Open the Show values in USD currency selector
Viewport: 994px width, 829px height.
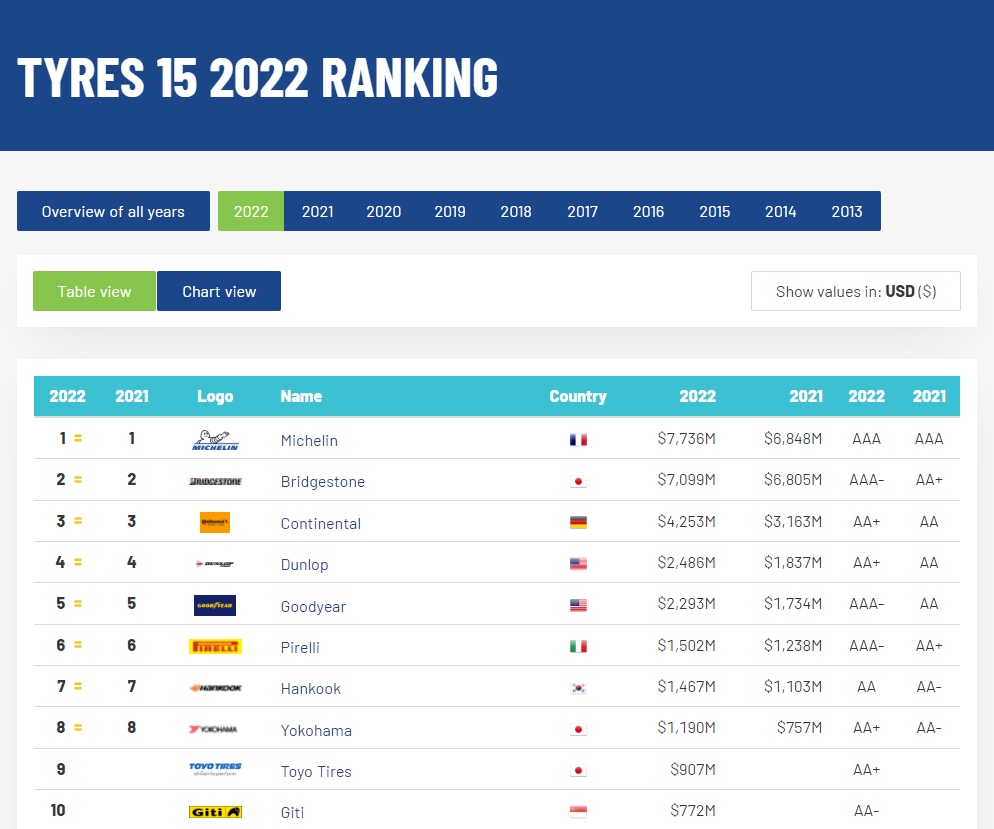(856, 291)
